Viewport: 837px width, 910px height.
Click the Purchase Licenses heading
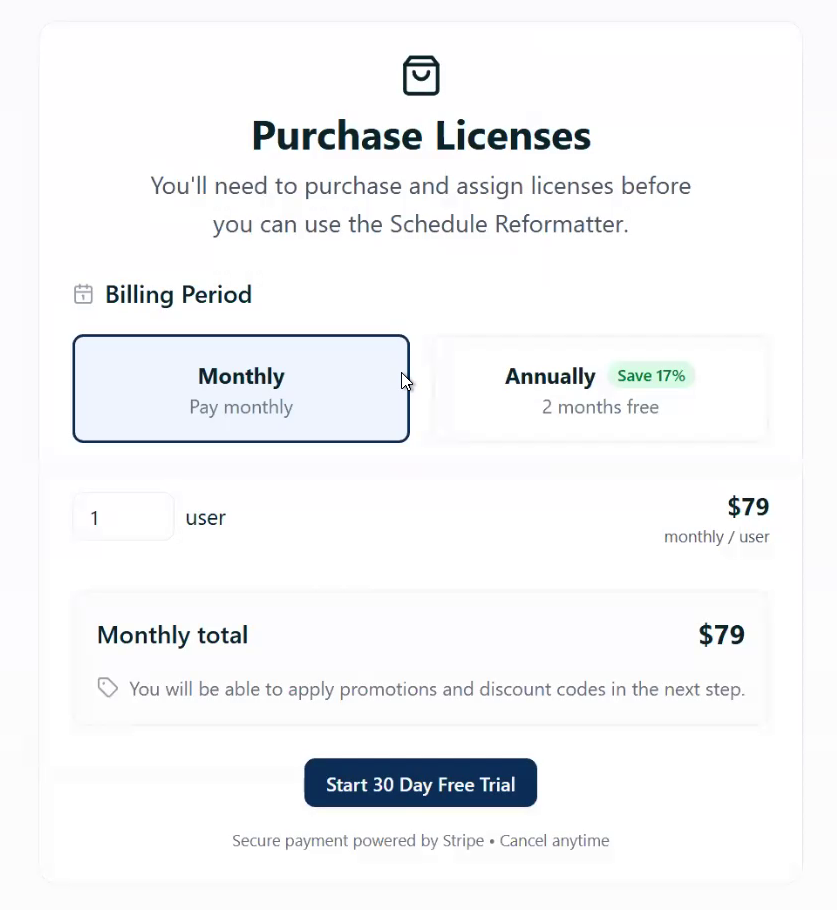(421, 136)
